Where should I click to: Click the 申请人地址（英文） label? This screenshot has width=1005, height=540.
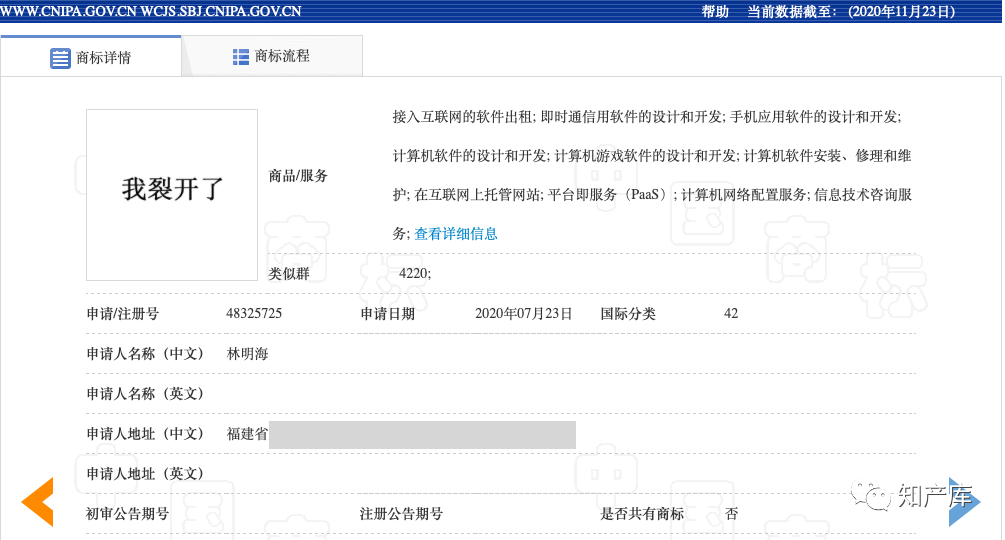coord(145,473)
